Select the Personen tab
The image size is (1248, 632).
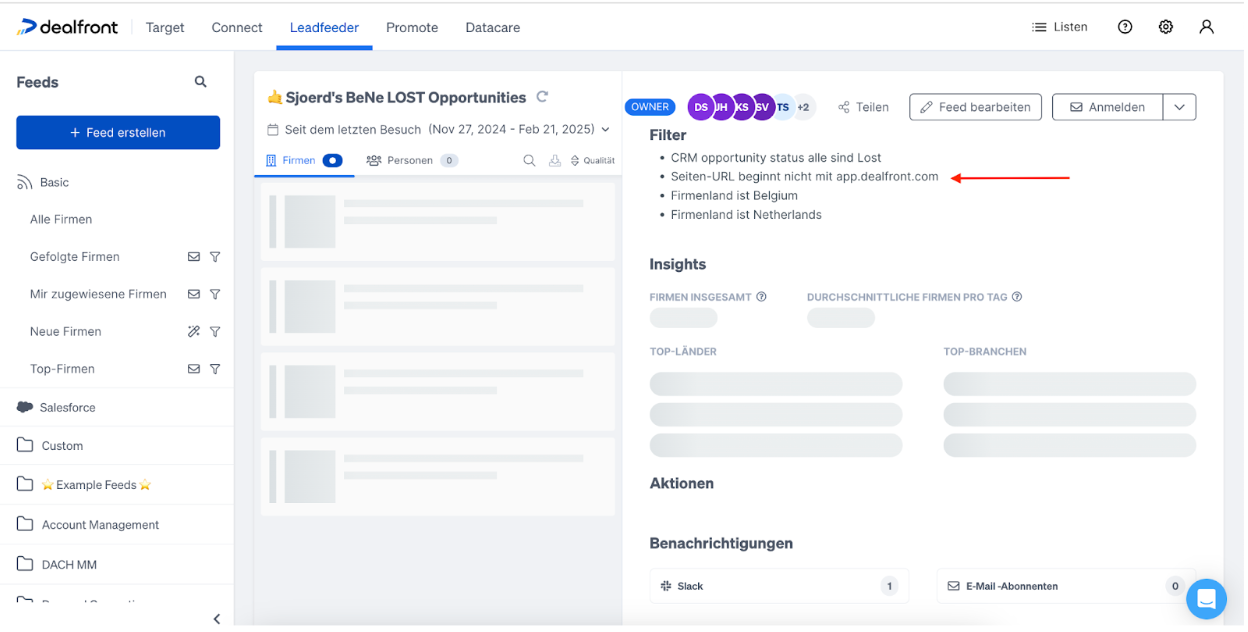click(x=412, y=160)
